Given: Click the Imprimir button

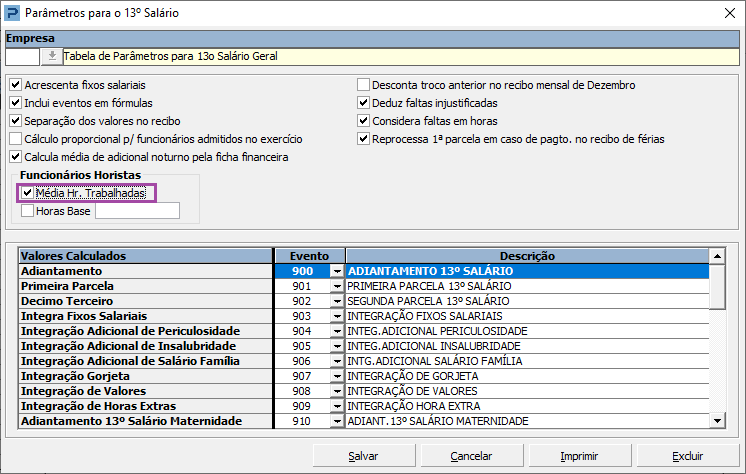Looking at the screenshot, I should coord(579,456).
